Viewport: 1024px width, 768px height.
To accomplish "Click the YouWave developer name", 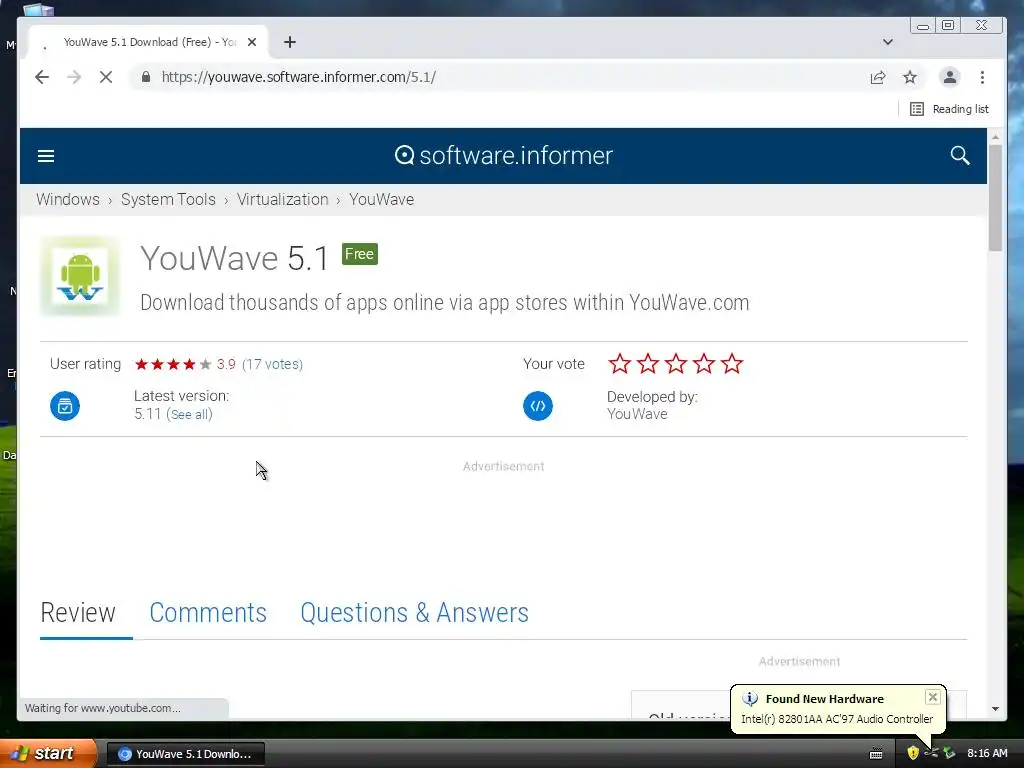I will [x=637, y=414].
